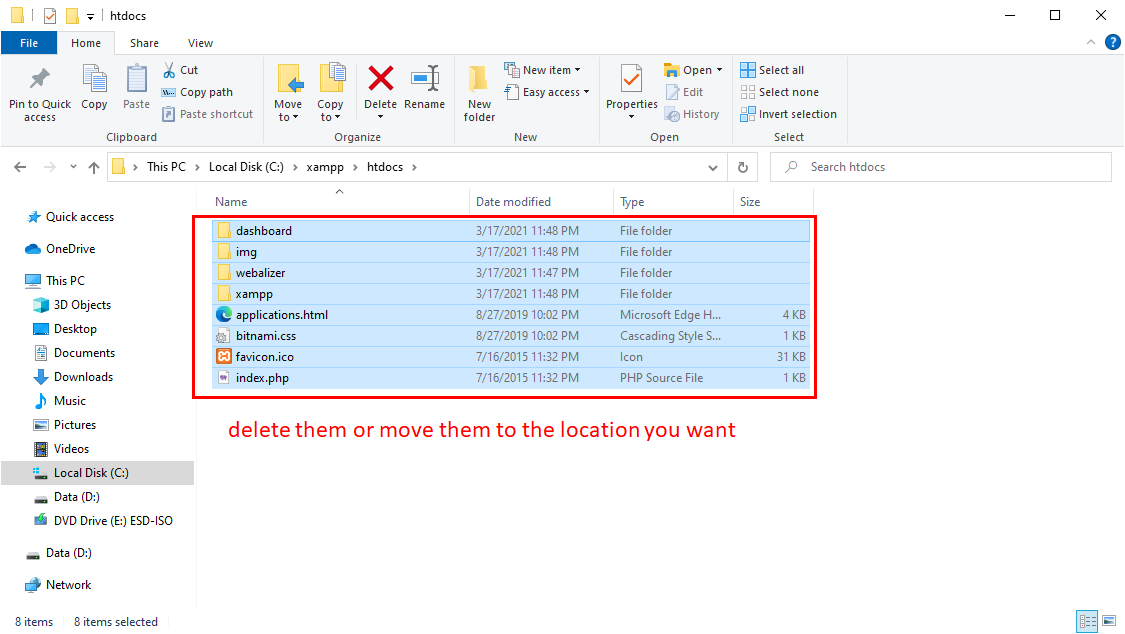Click Pin to Quick access icon
The width and height of the screenshot is (1125, 634).
point(39,79)
